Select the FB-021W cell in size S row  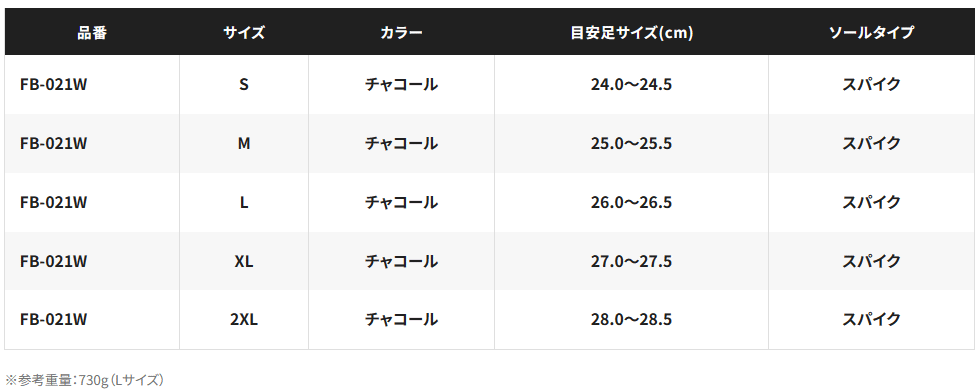[92, 85]
